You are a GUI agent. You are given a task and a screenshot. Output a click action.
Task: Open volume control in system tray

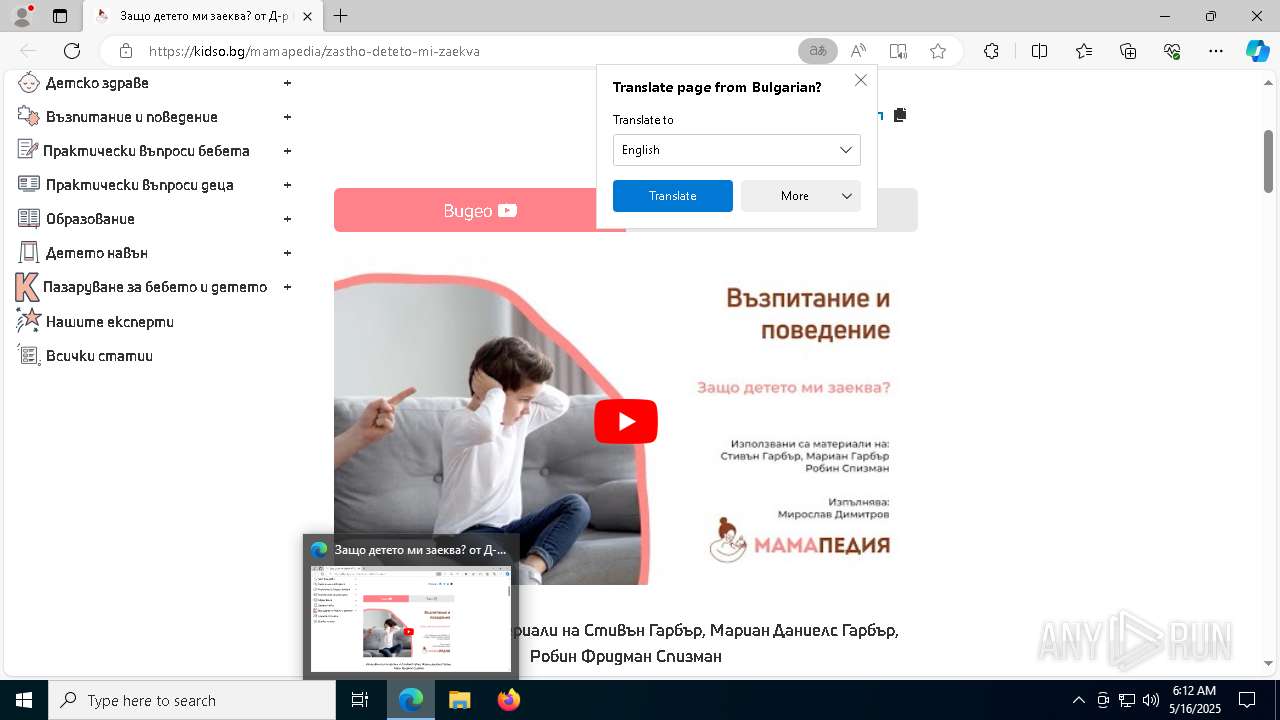tap(1151, 700)
